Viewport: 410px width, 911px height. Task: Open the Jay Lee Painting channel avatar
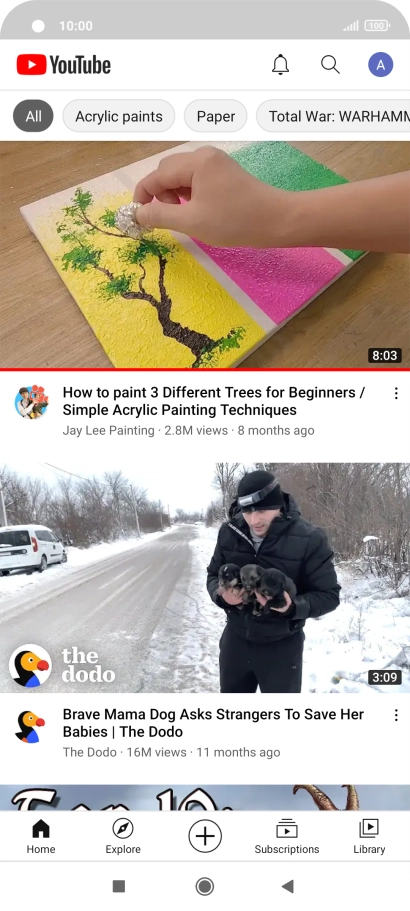point(31,401)
